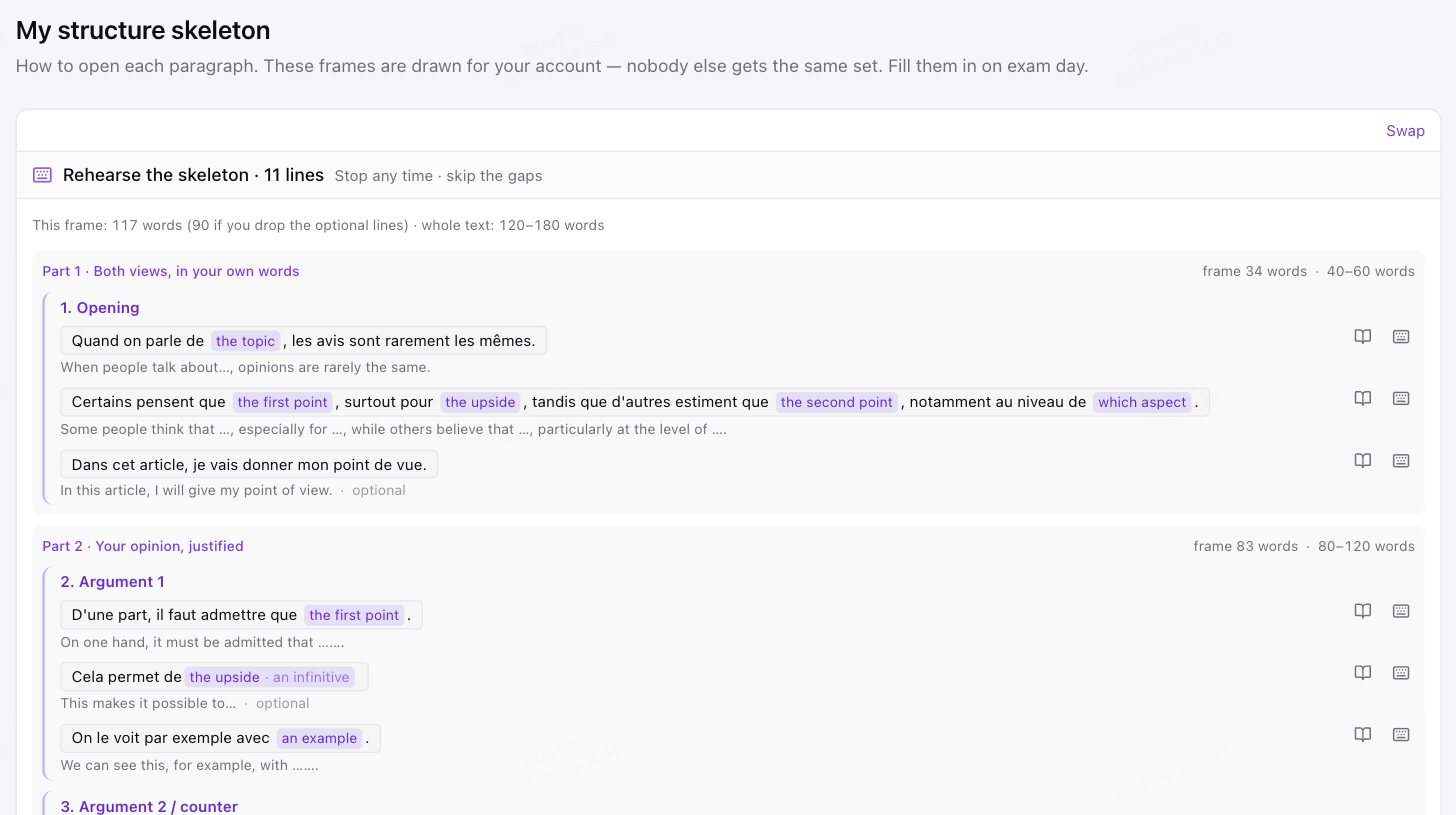
Task: Select "Part 2 · Your opinion, justified" label
Action: pyautogui.click(x=143, y=546)
